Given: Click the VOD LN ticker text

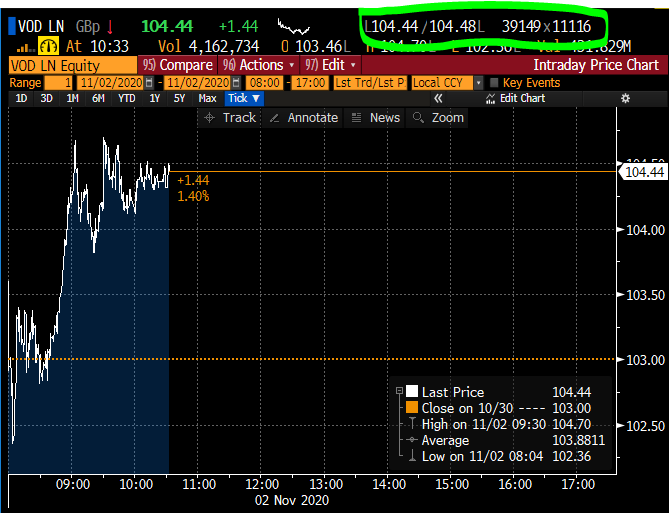Looking at the screenshot, I should pos(41,27).
